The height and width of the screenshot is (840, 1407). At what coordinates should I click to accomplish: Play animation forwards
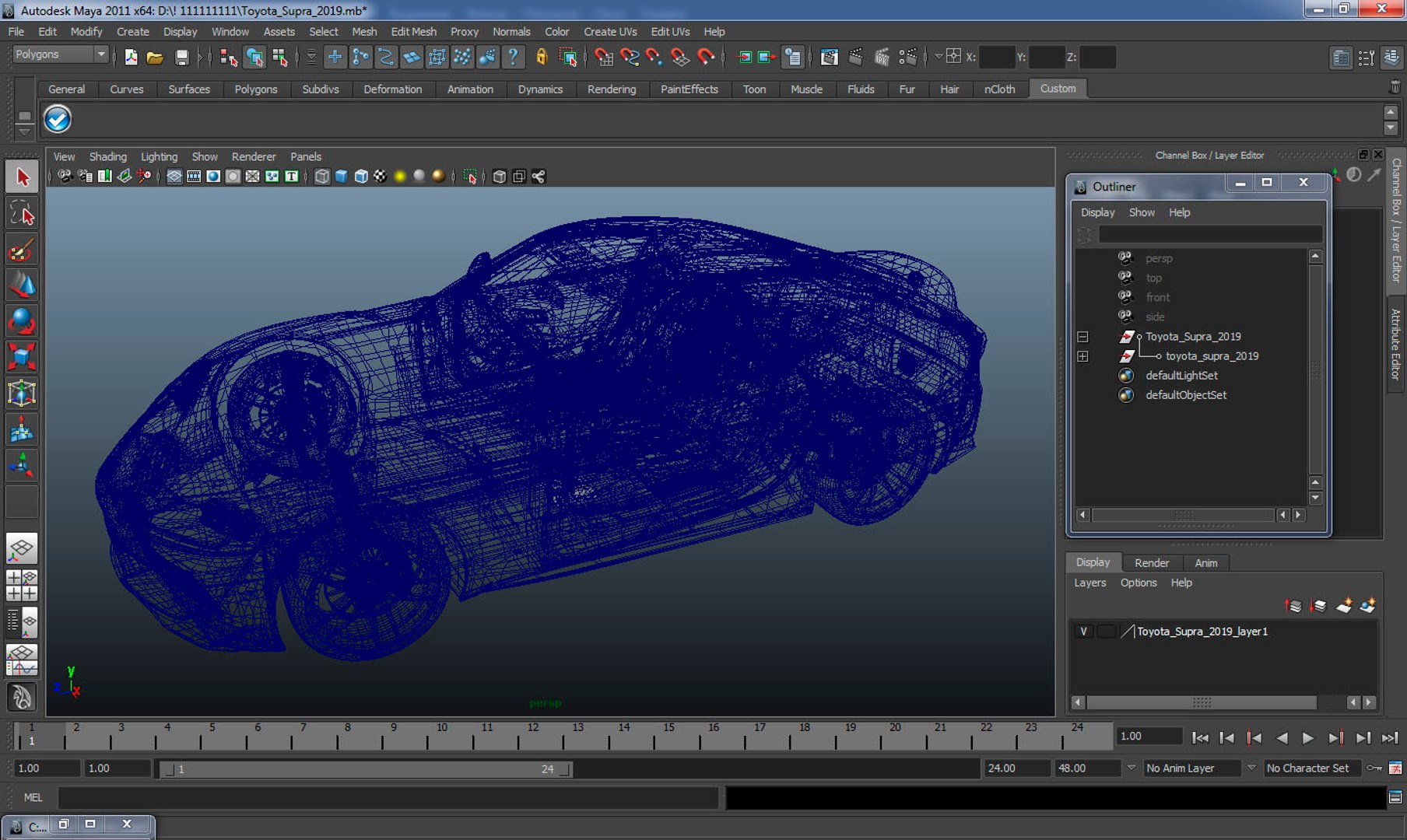click(1308, 737)
